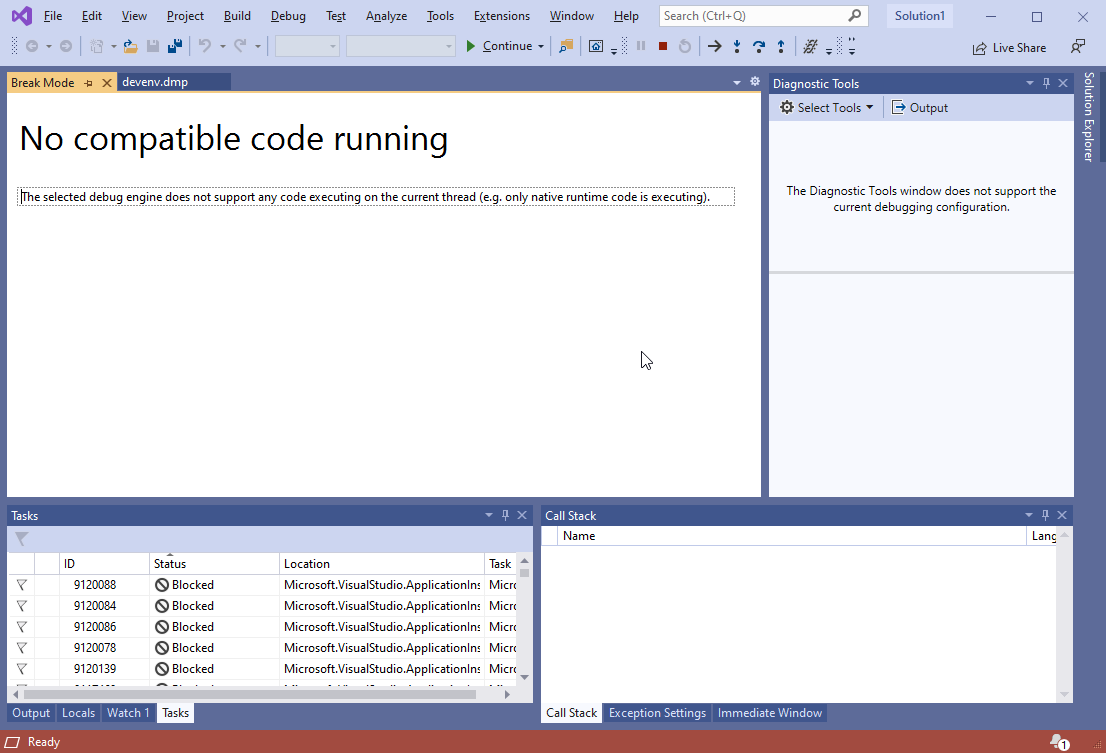Screen dimensions: 1106x753
Task: Click the Visual Studio logo icon
Action: (x=22, y=16)
